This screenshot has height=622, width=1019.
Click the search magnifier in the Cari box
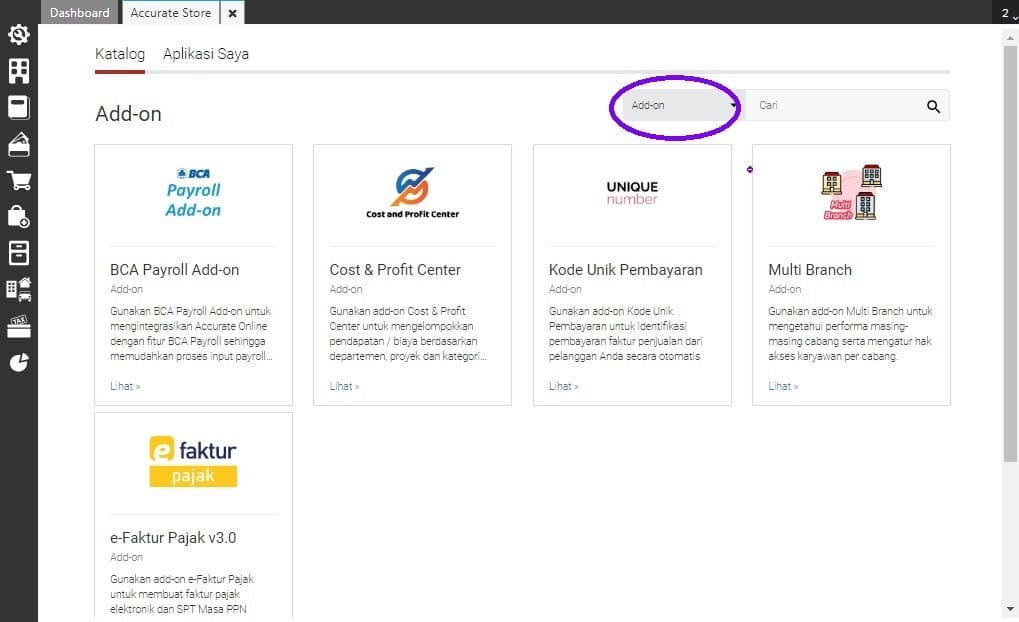click(x=933, y=105)
